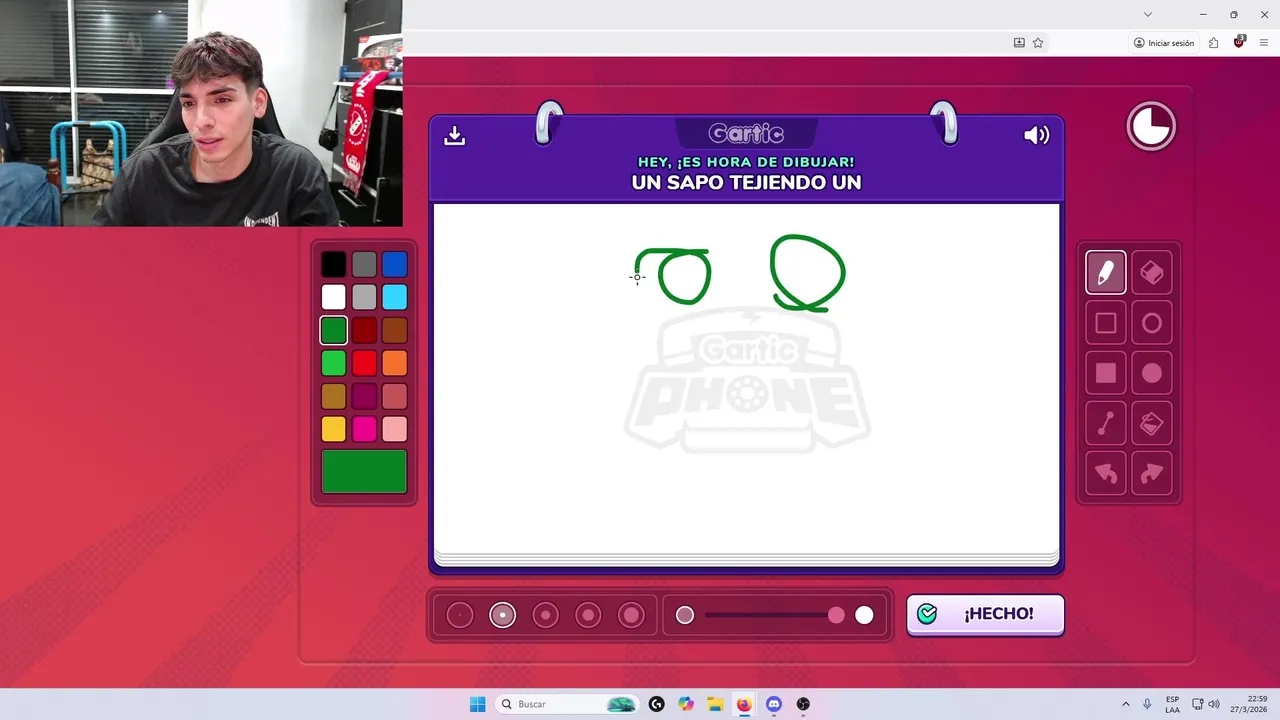The height and width of the screenshot is (720, 1280).
Task: Select the bright red color swatch
Action: pyautogui.click(x=364, y=363)
